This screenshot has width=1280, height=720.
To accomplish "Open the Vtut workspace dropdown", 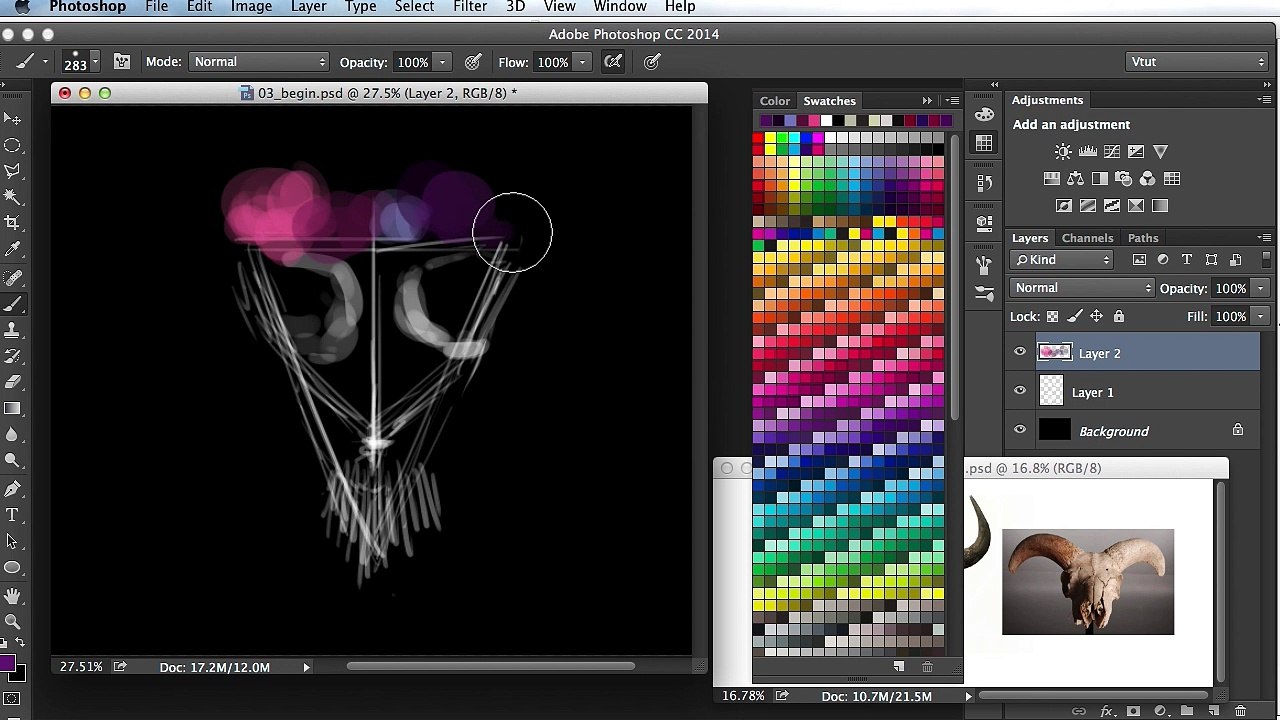I will [x=1197, y=62].
